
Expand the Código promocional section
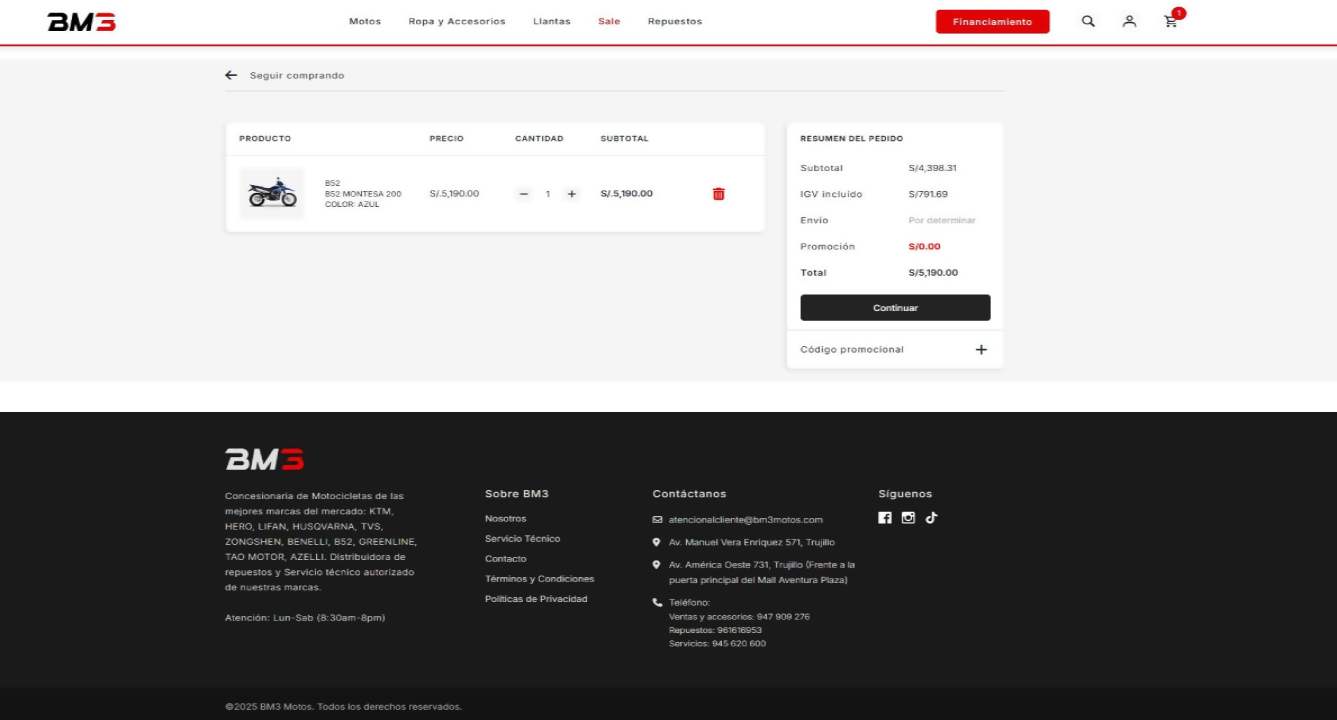point(895,350)
